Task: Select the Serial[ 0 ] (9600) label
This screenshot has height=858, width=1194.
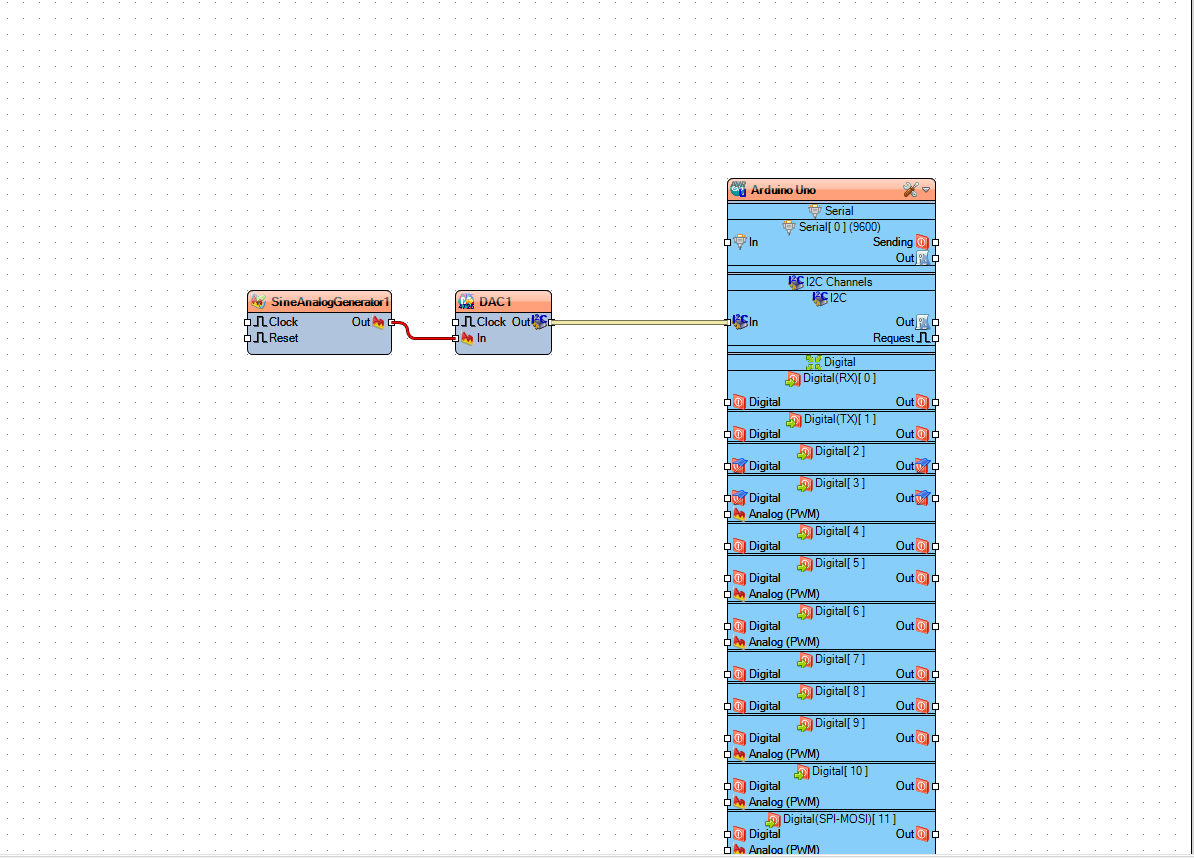Action: click(839, 227)
